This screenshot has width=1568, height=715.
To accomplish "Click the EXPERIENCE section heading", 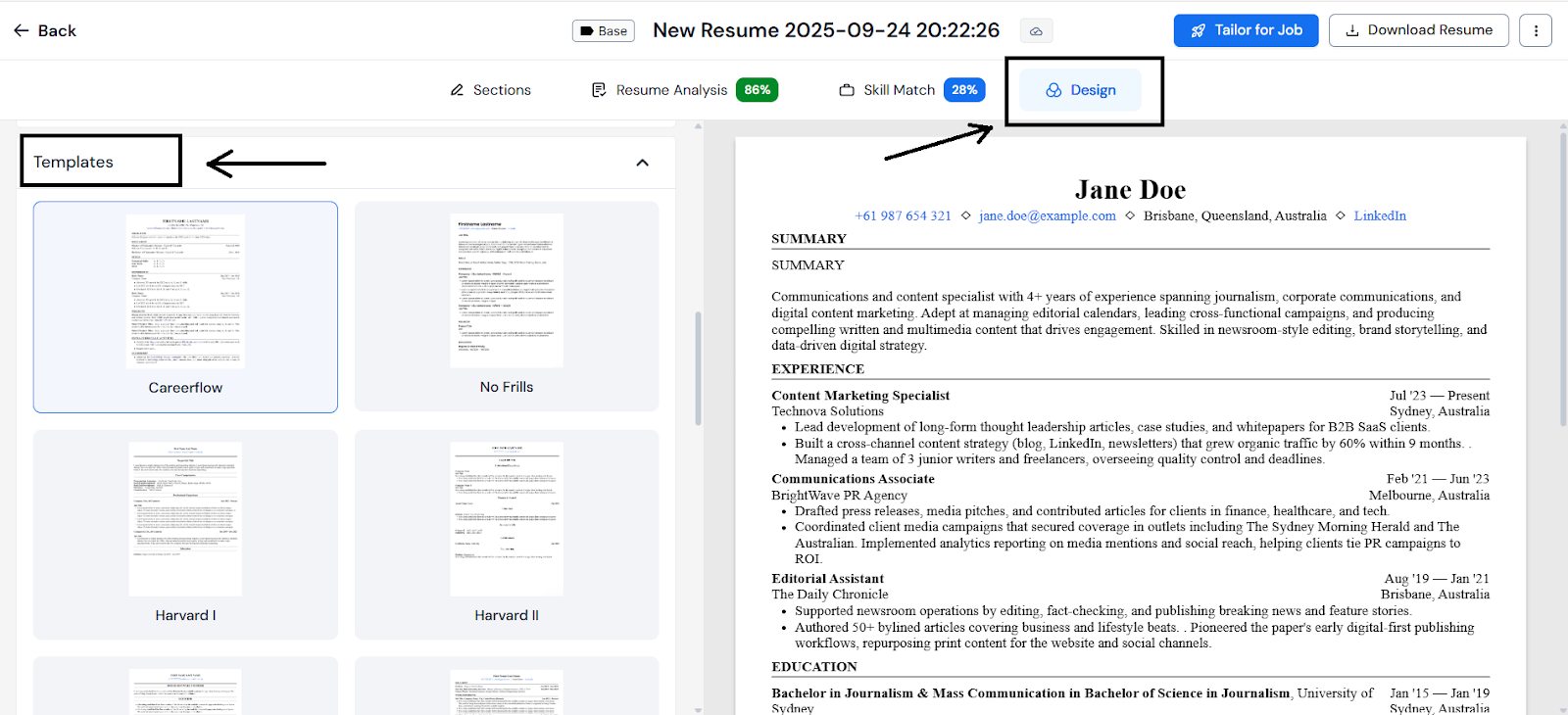I will tap(818, 369).
